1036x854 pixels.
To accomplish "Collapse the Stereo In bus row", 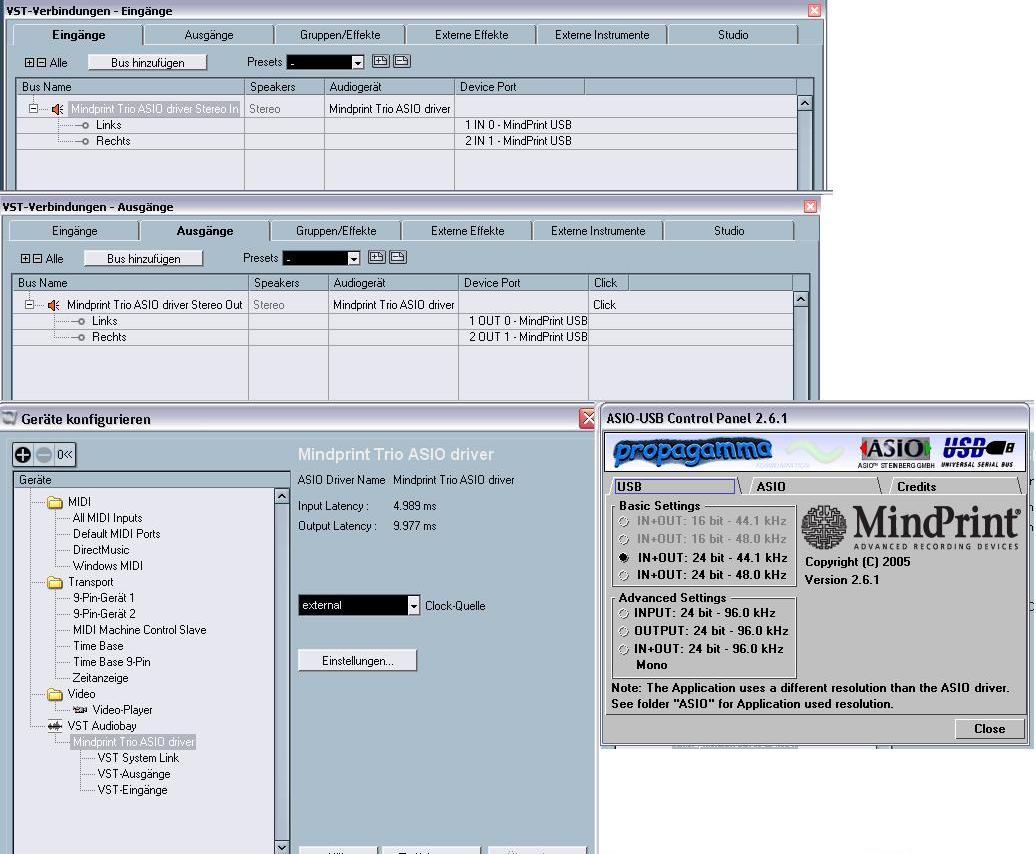I will click(x=33, y=108).
